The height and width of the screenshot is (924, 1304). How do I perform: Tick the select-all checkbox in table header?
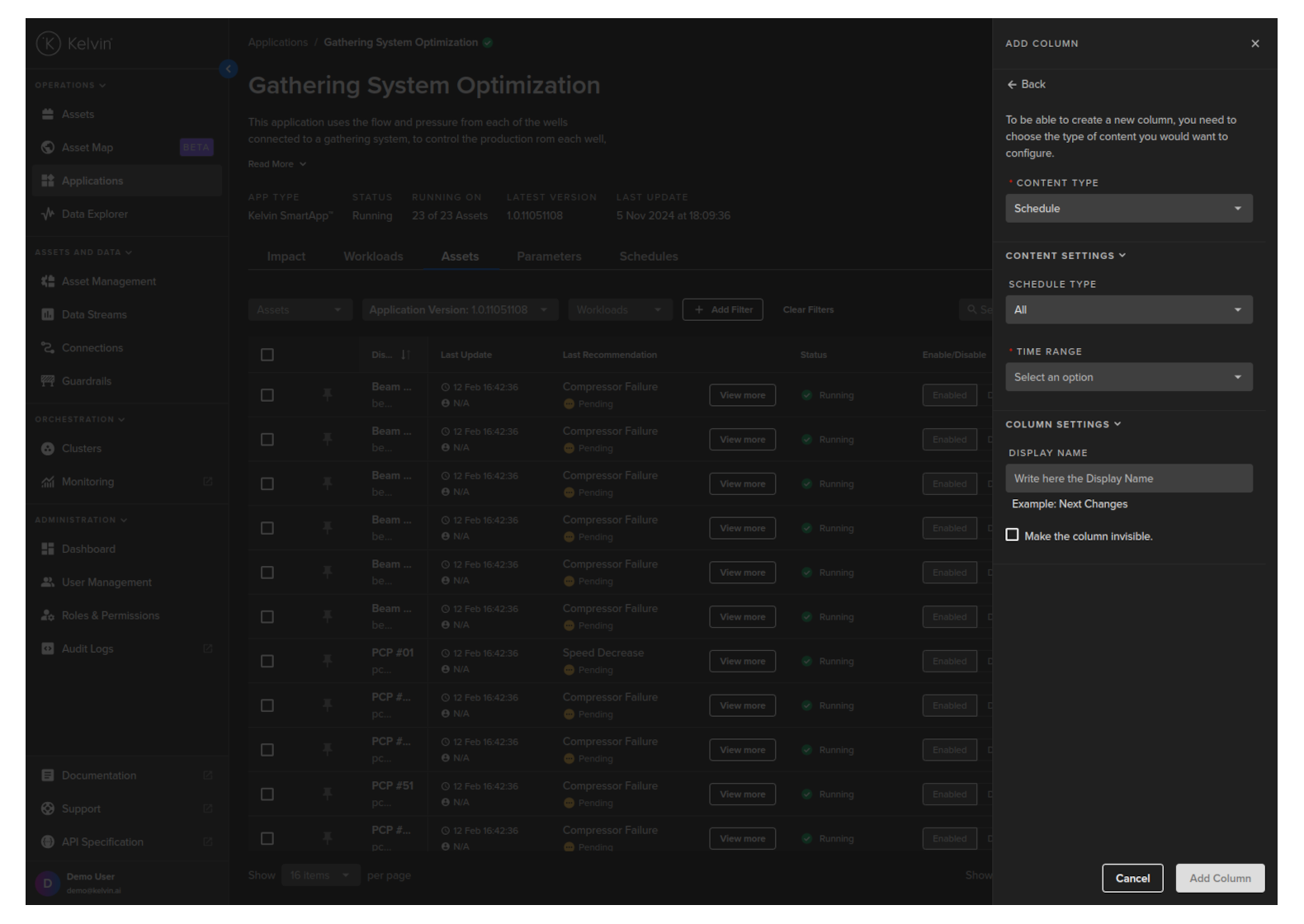tap(267, 355)
